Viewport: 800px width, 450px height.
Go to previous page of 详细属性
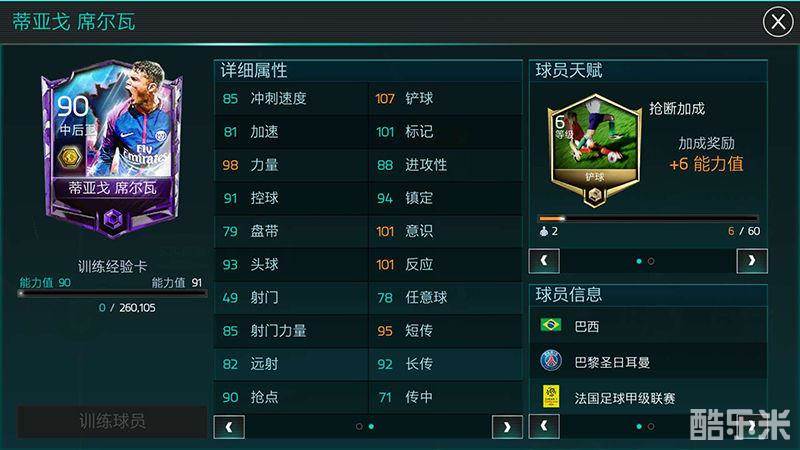pos(229,427)
